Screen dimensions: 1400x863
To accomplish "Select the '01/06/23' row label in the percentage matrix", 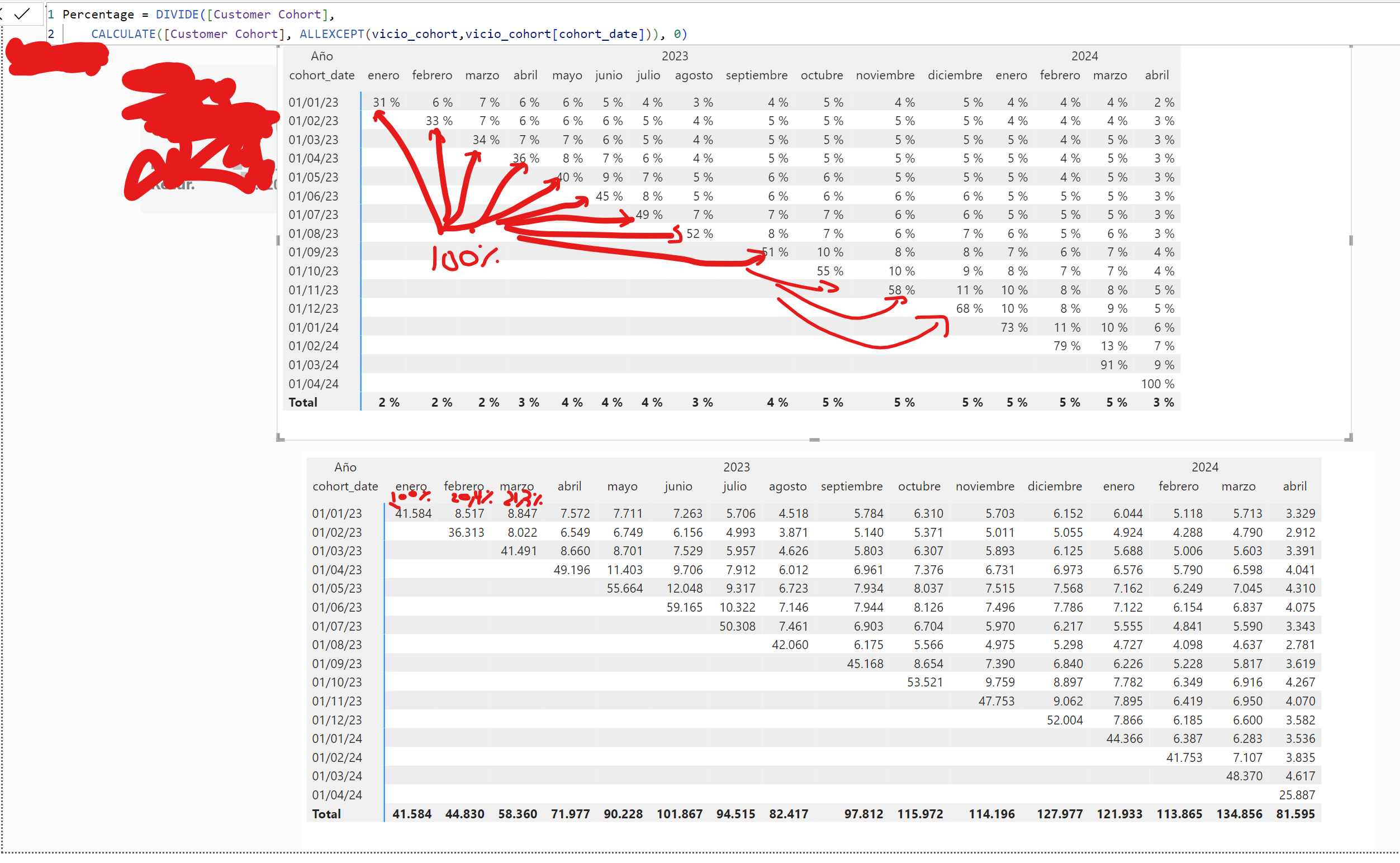I will (x=313, y=197).
